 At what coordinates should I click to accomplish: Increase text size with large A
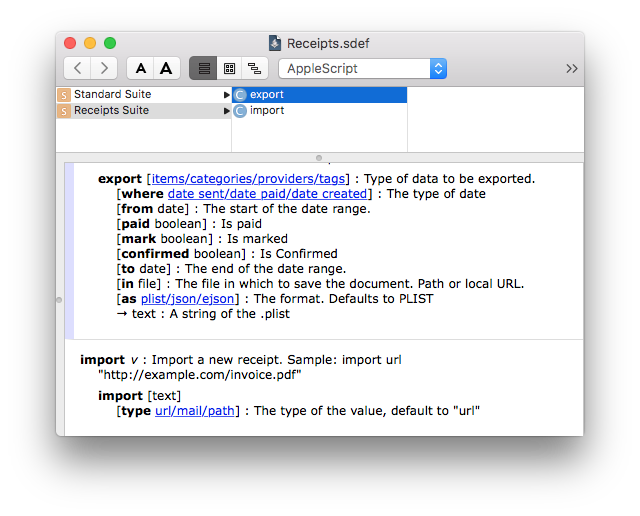tap(166, 68)
